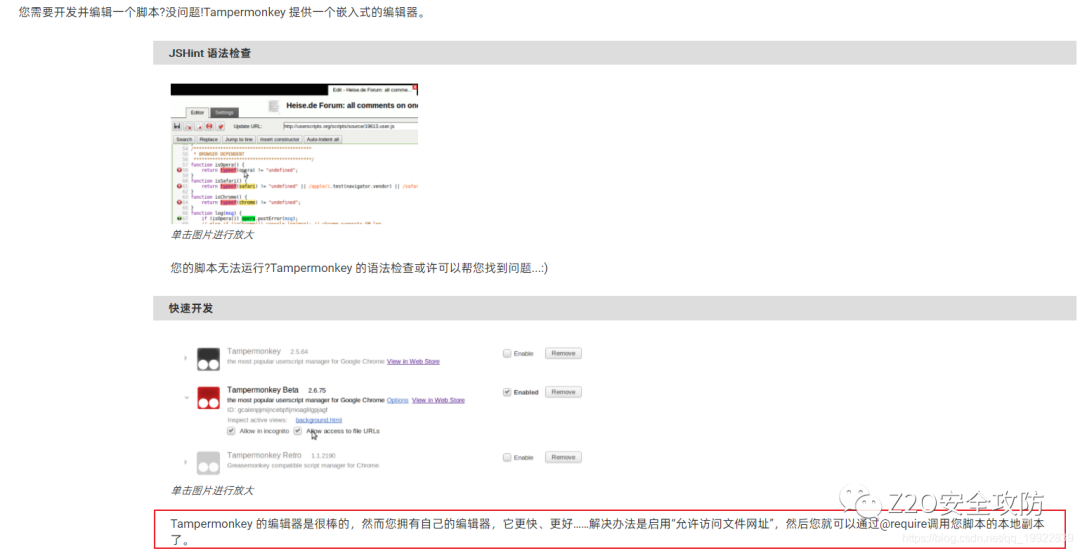Screen dimensions: 1080x551
Task: Open View in Web Store link for Tampermonkey 2.5.64
Action: 413,362
